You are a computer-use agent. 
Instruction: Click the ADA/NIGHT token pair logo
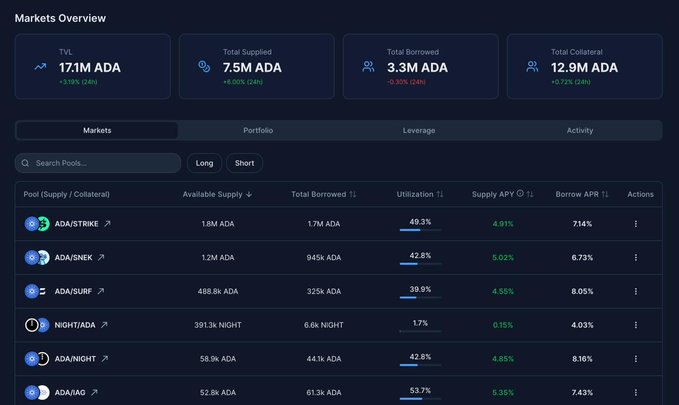(x=37, y=359)
